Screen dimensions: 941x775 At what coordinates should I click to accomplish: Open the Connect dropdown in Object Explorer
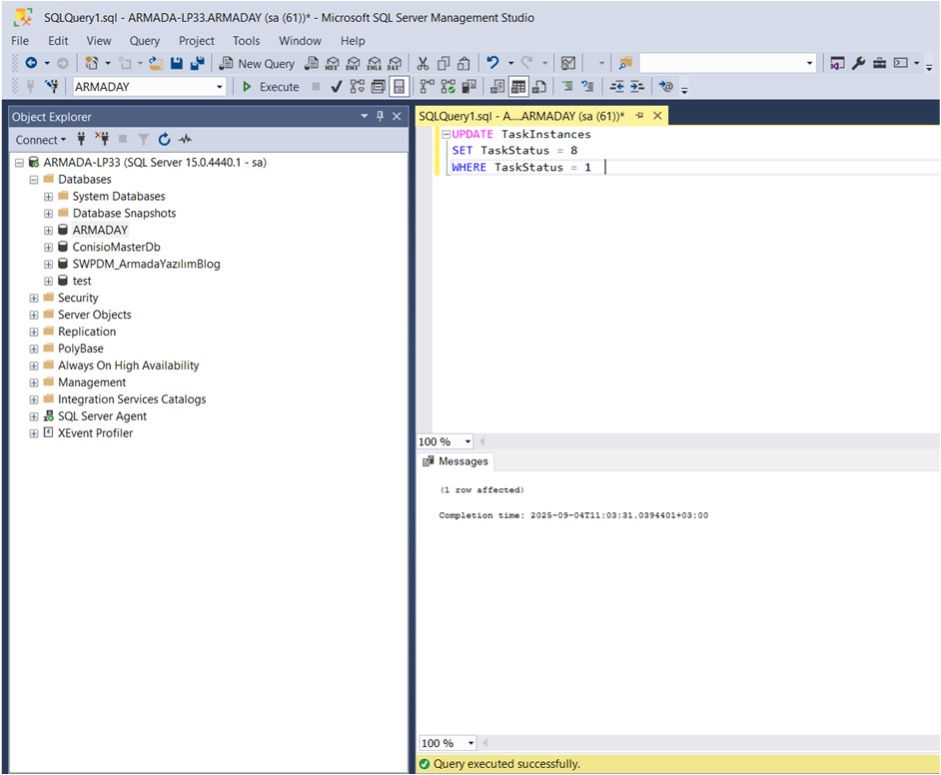(41, 140)
